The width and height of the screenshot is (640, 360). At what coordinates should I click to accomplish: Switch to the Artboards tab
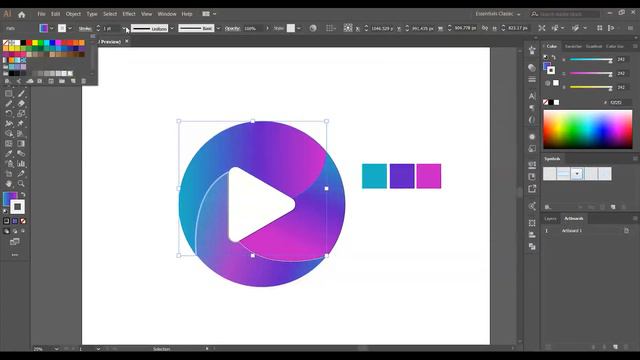pyautogui.click(x=573, y=219)
